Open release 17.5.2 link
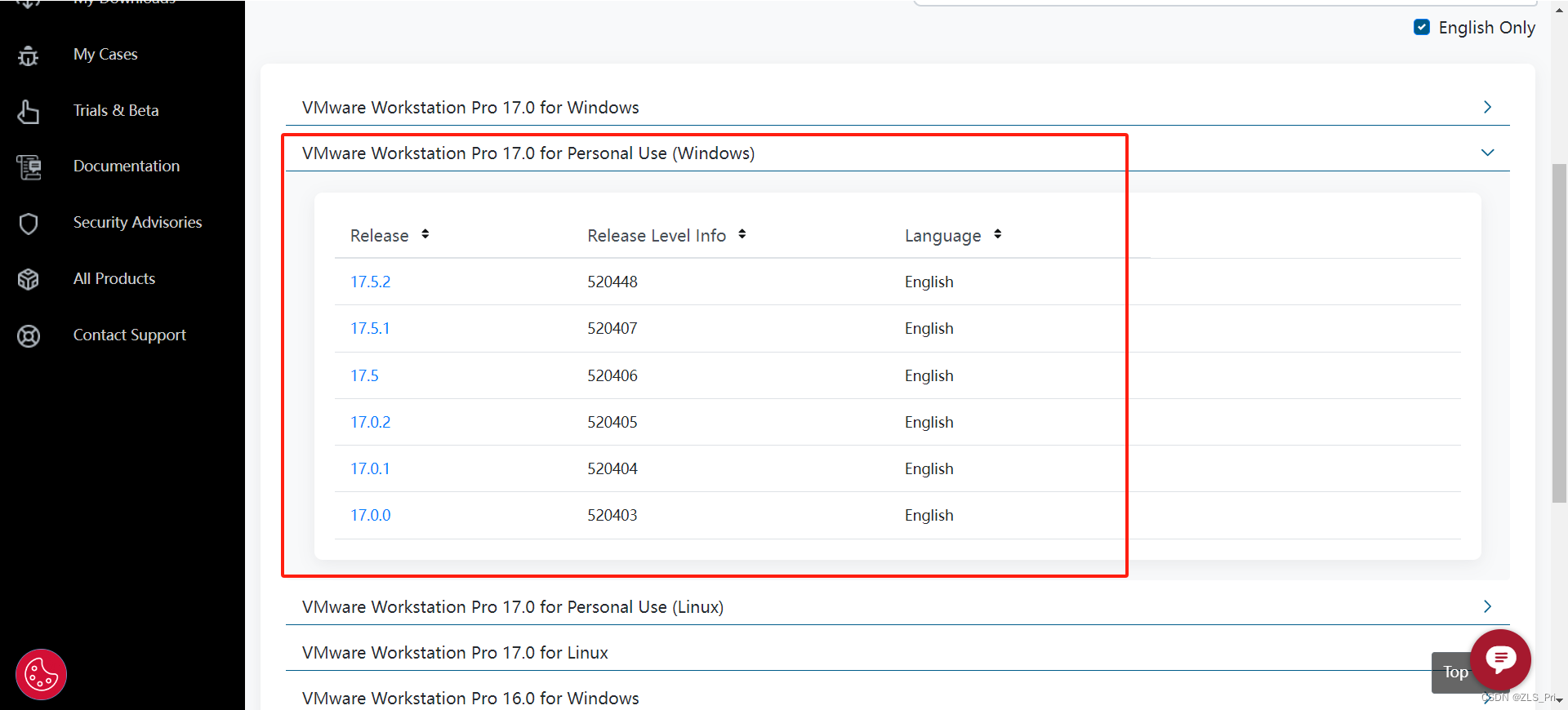Screen dimensions: 1568x710 point(371,282)
